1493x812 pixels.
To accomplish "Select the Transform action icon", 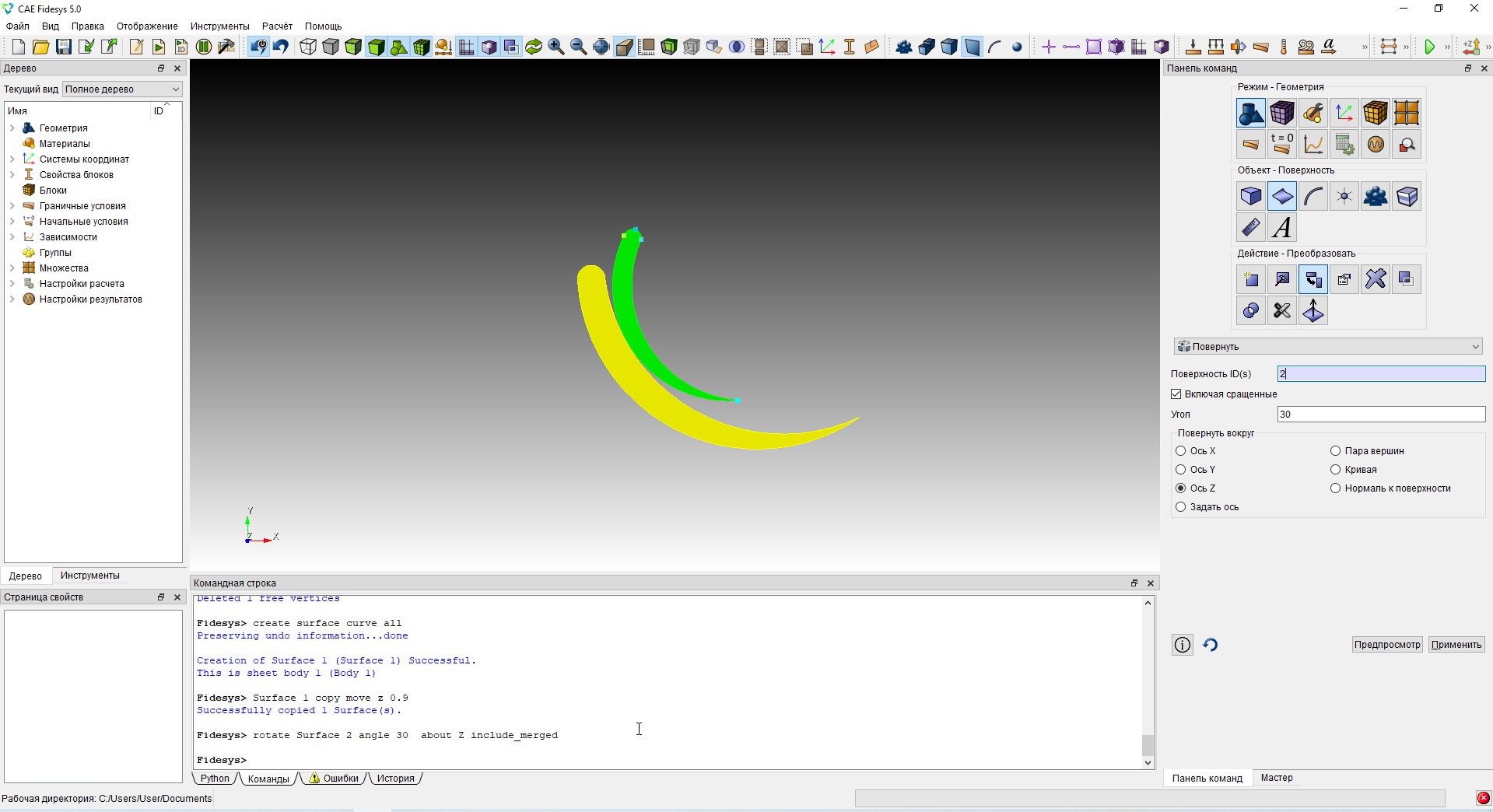I will tap(1313, 280).
